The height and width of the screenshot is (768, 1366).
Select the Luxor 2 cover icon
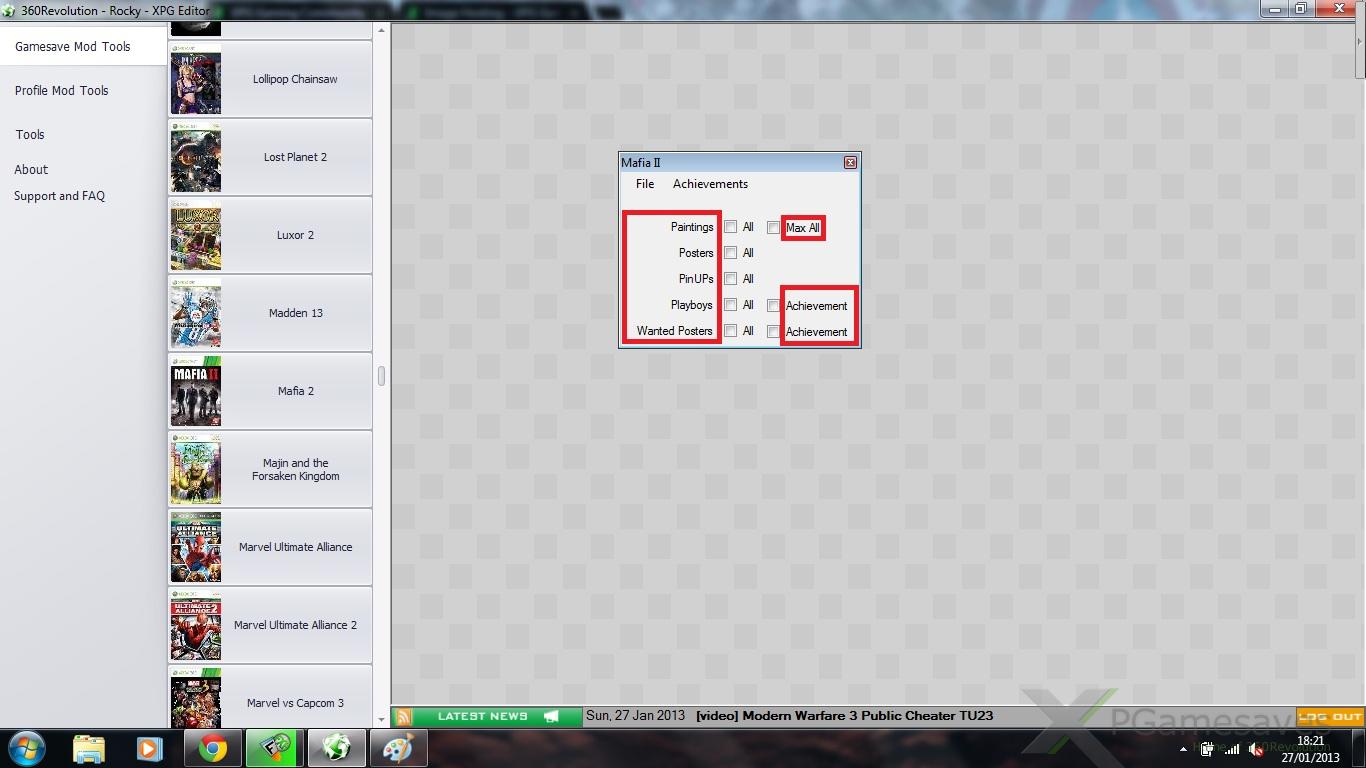[x=196, y=235]
